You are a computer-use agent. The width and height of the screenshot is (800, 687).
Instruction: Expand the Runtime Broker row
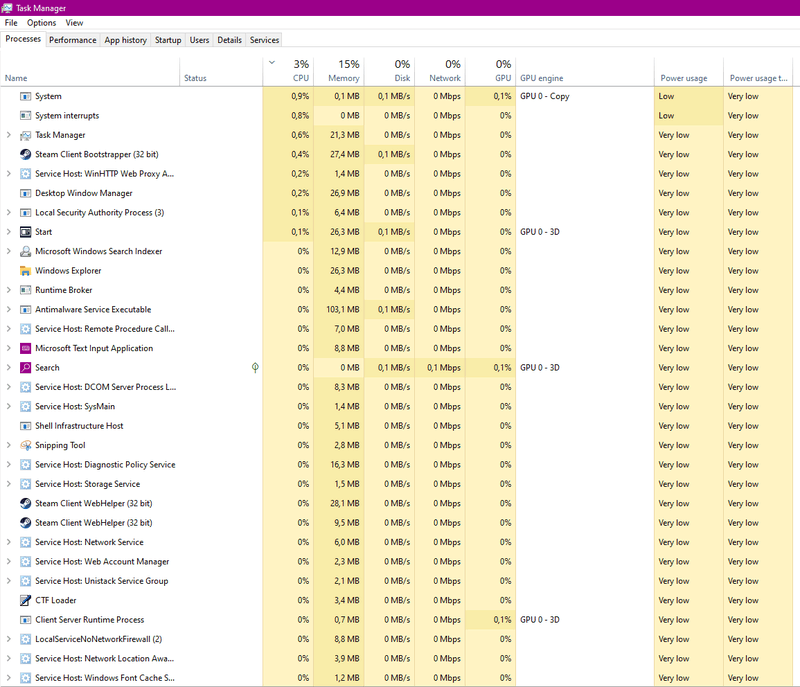pos(9,290)
